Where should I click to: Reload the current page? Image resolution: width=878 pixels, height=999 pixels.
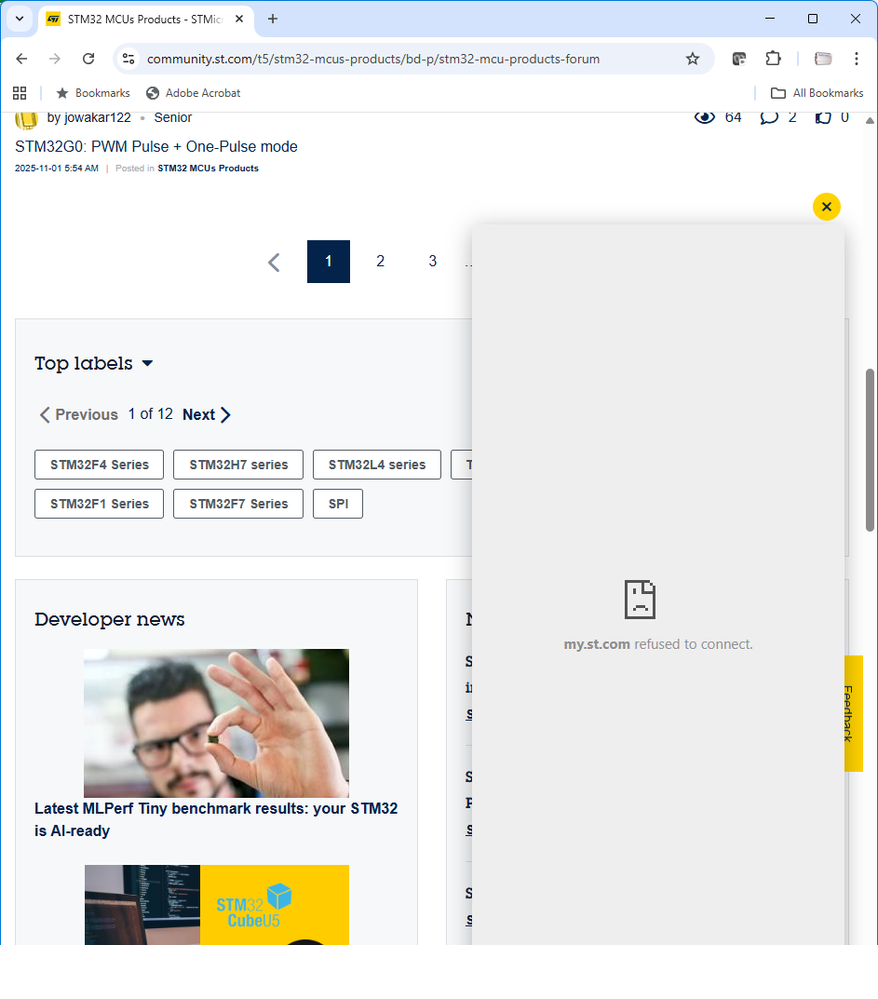[x=89, y=59]
